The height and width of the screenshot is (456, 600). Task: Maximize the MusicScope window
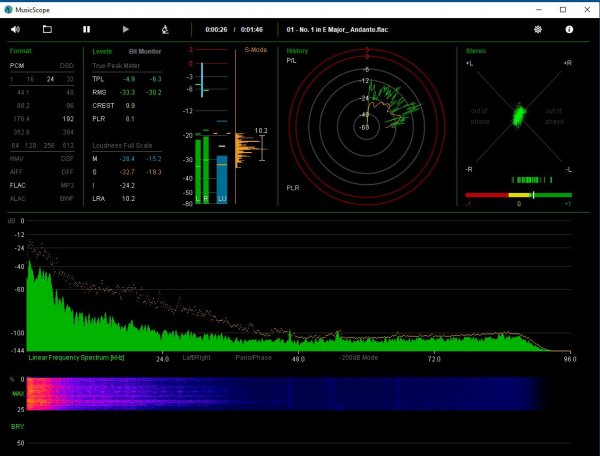(x=563, y=10)
